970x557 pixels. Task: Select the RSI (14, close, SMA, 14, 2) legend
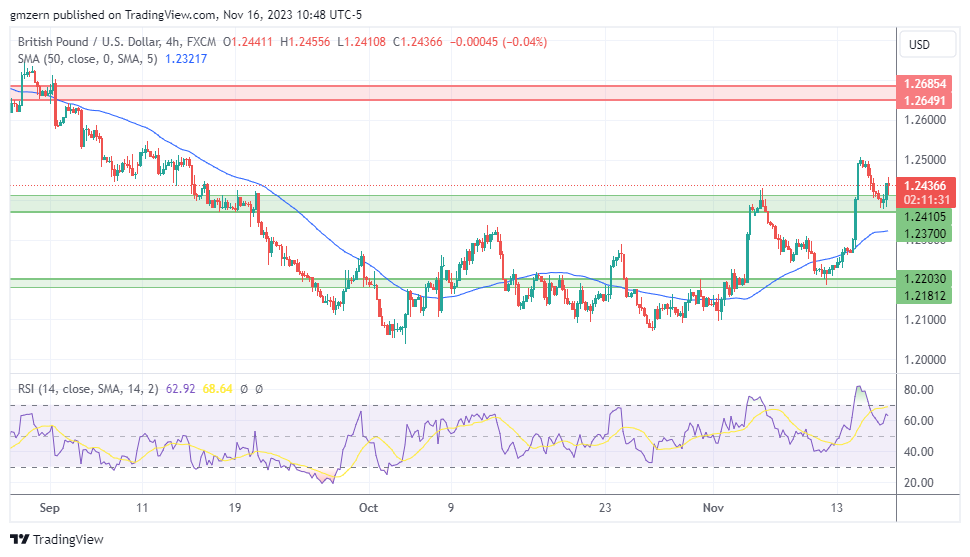pyautogui.click(x=88, y=389)
